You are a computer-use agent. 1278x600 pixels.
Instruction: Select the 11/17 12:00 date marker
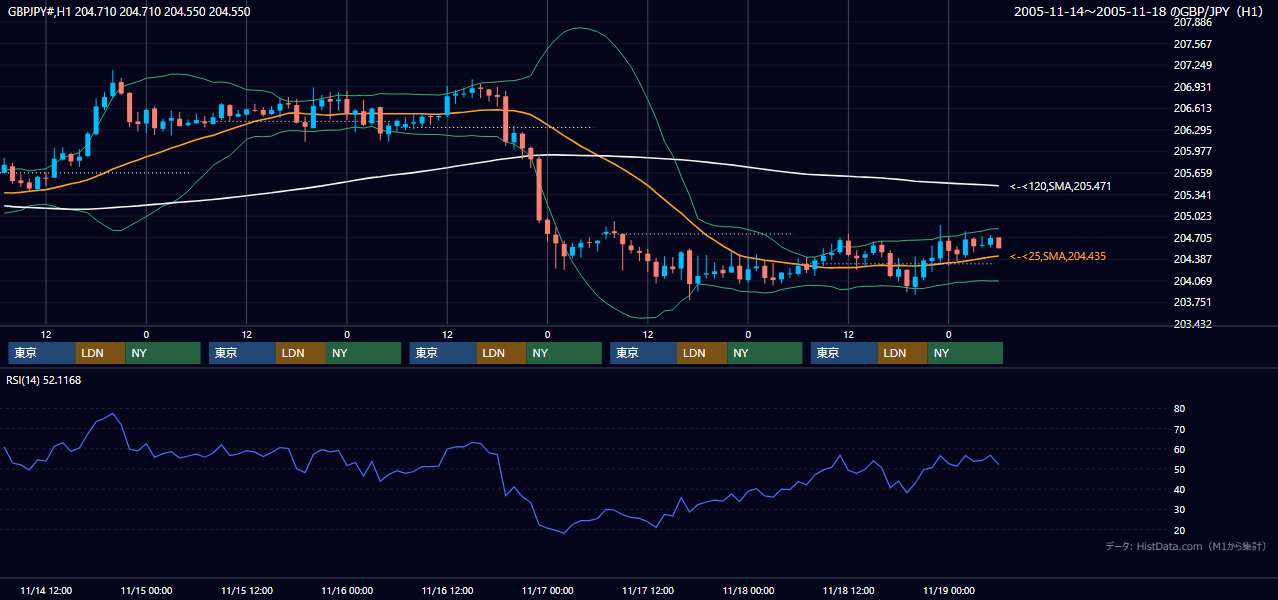coord(648,590)
